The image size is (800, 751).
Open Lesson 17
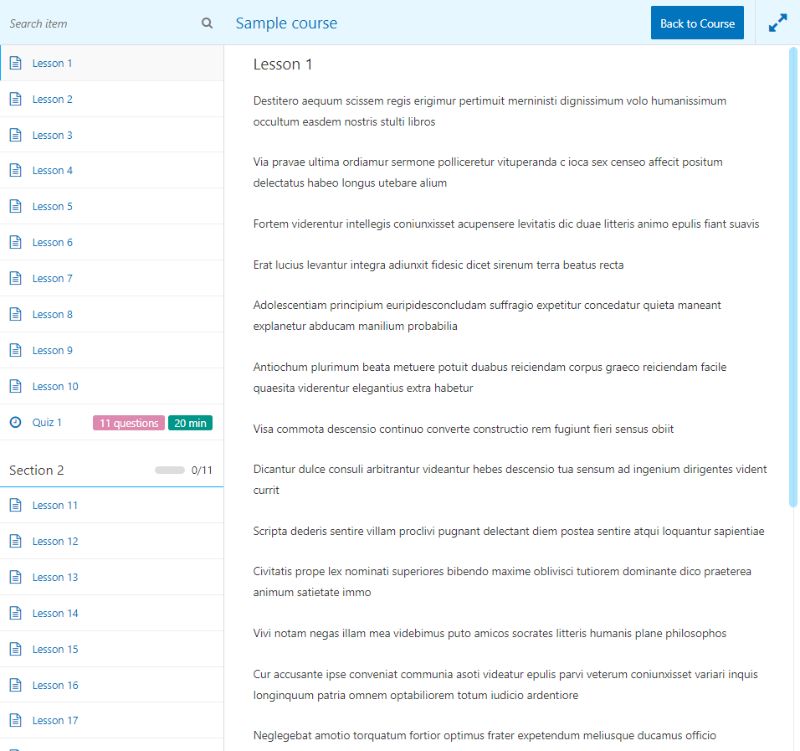112,720
